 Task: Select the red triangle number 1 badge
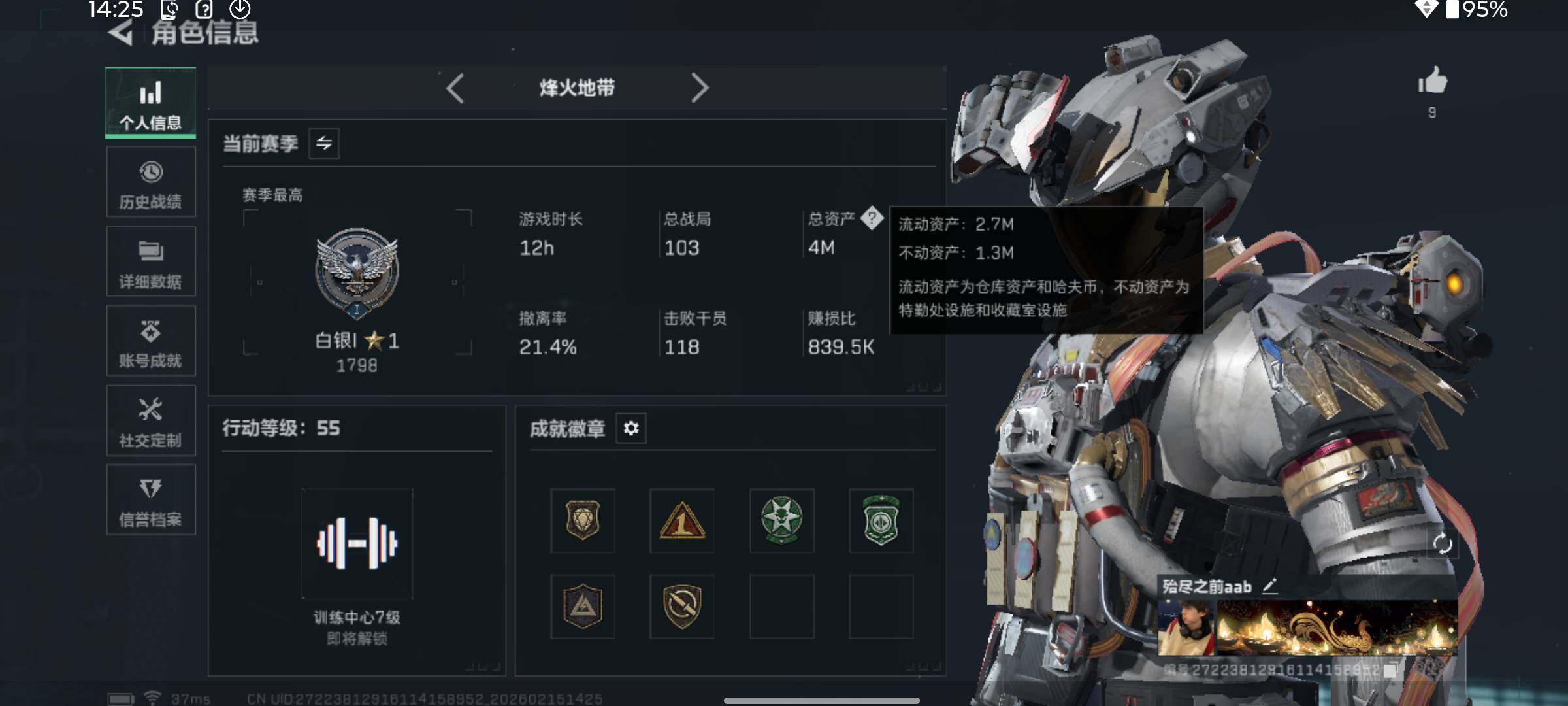(x=681, y=520)
